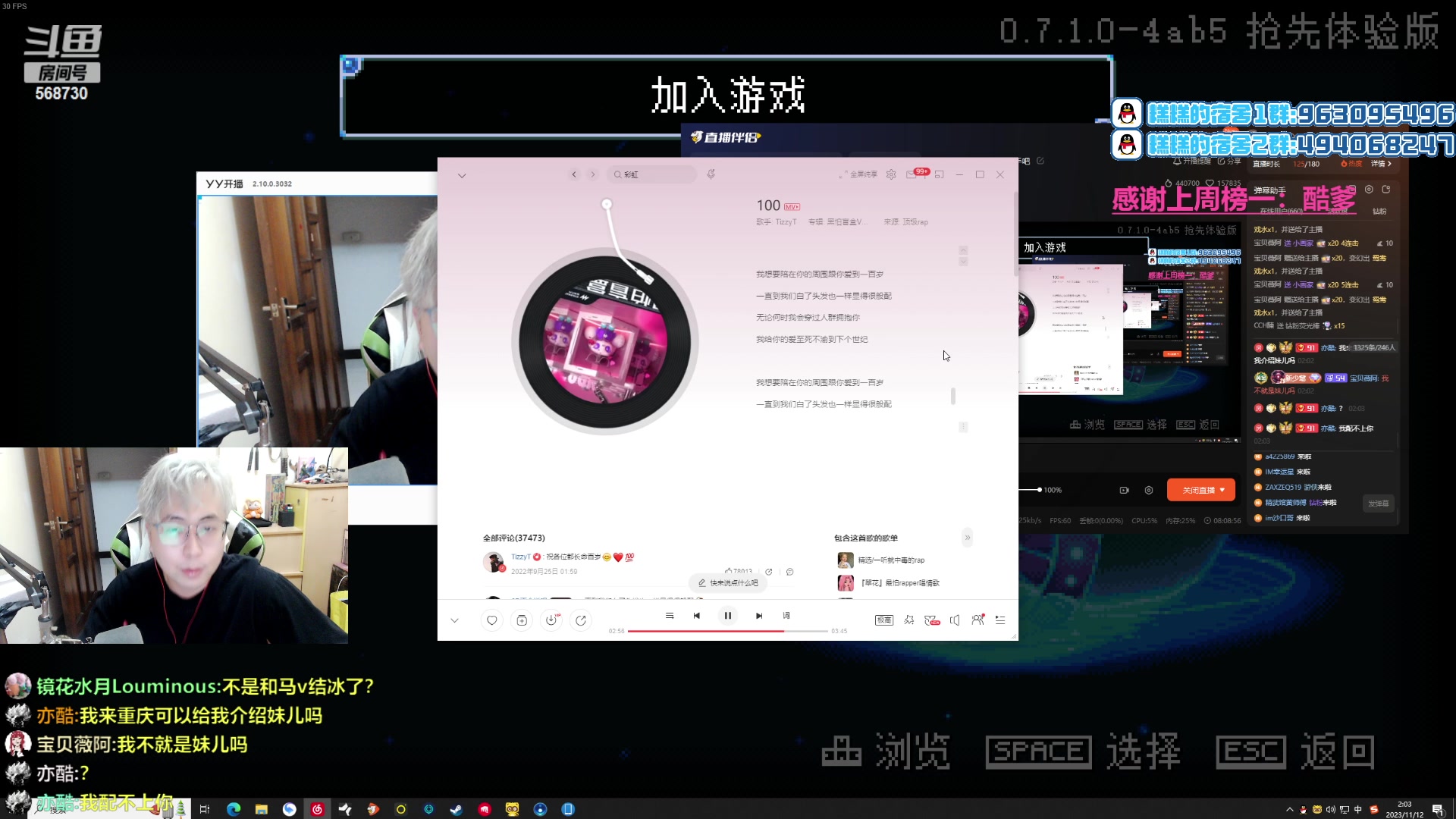Screen dimensions: 1456x819
Task: Open danmaku helper settings hexagon icon
Action: point(1369,190)
